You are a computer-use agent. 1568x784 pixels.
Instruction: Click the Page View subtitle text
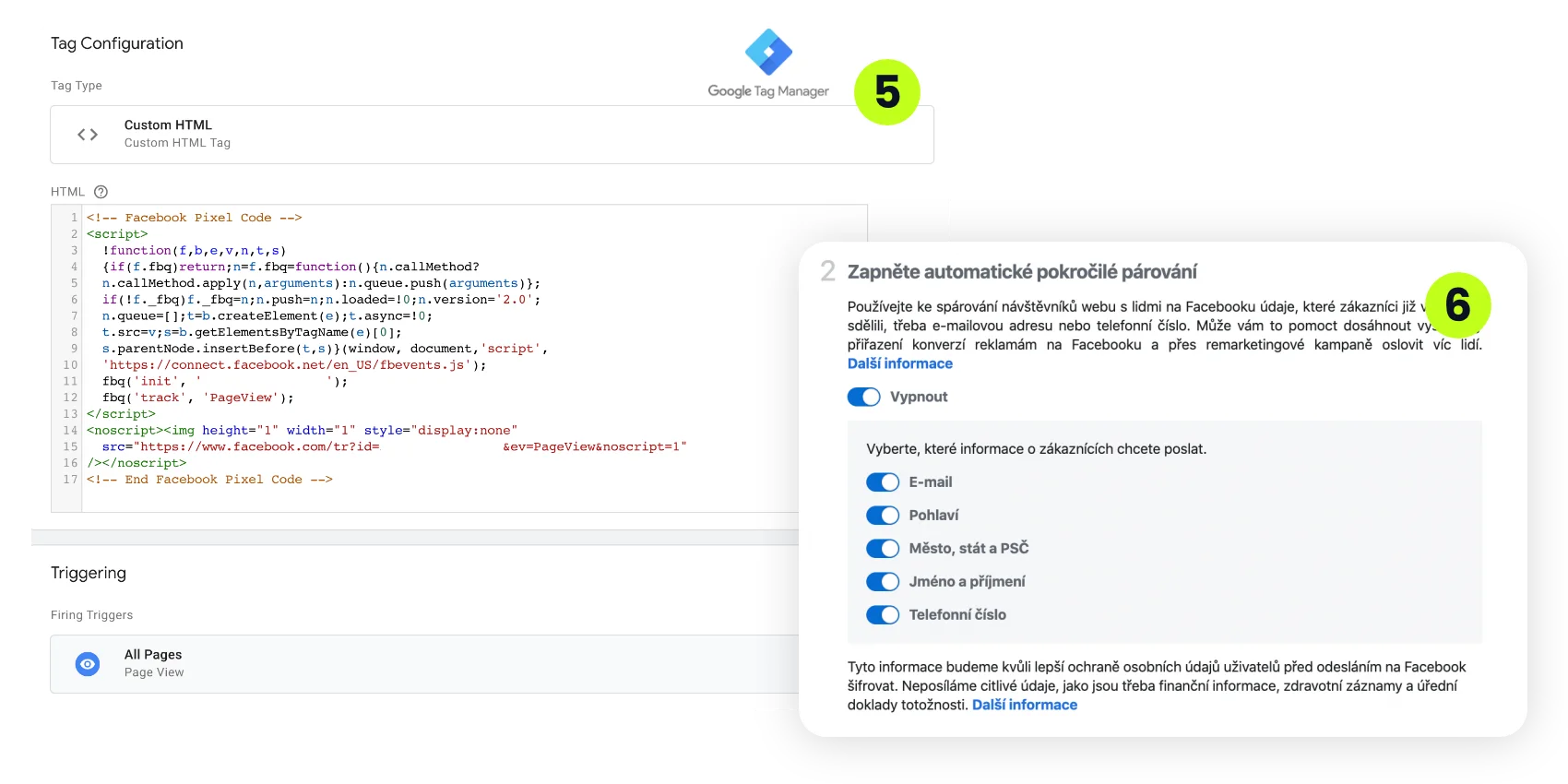point(154,672)
